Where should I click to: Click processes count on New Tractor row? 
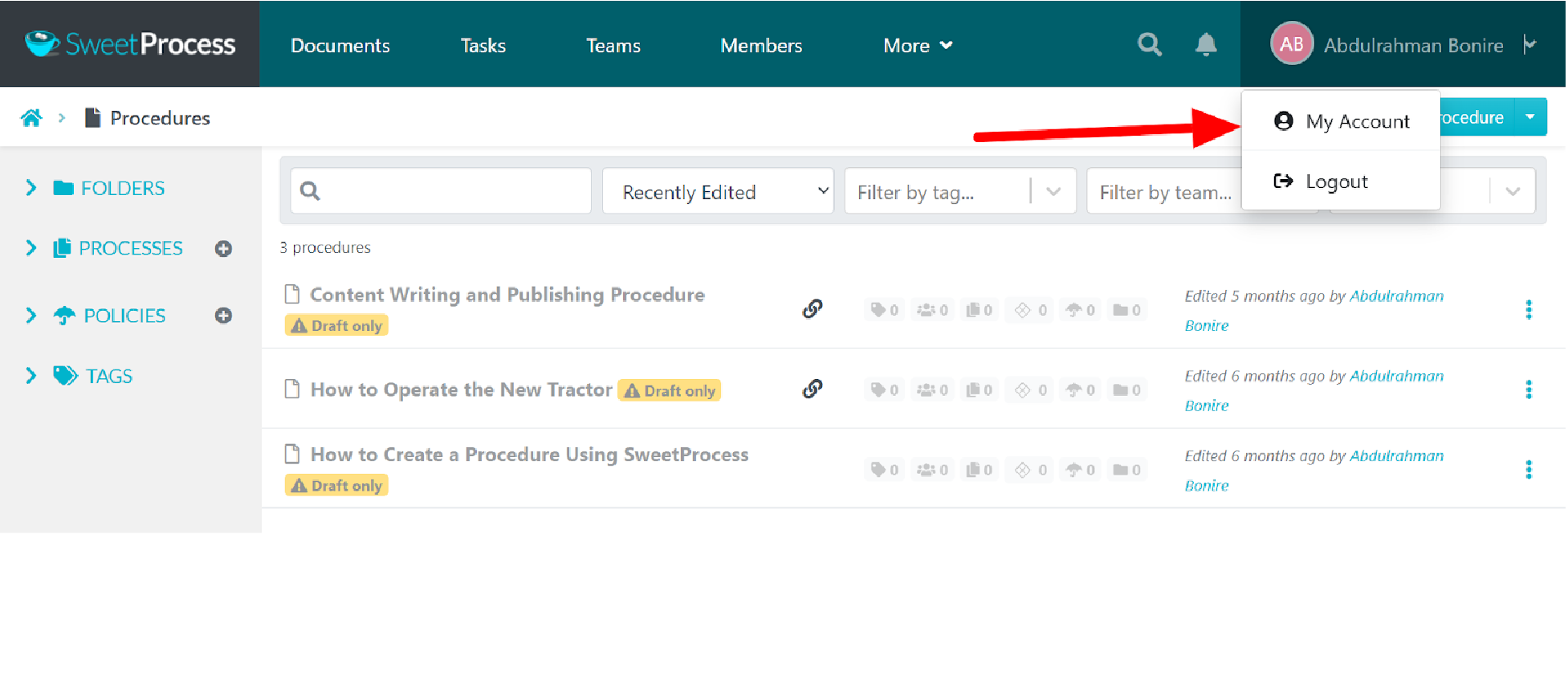click(979, 389)
